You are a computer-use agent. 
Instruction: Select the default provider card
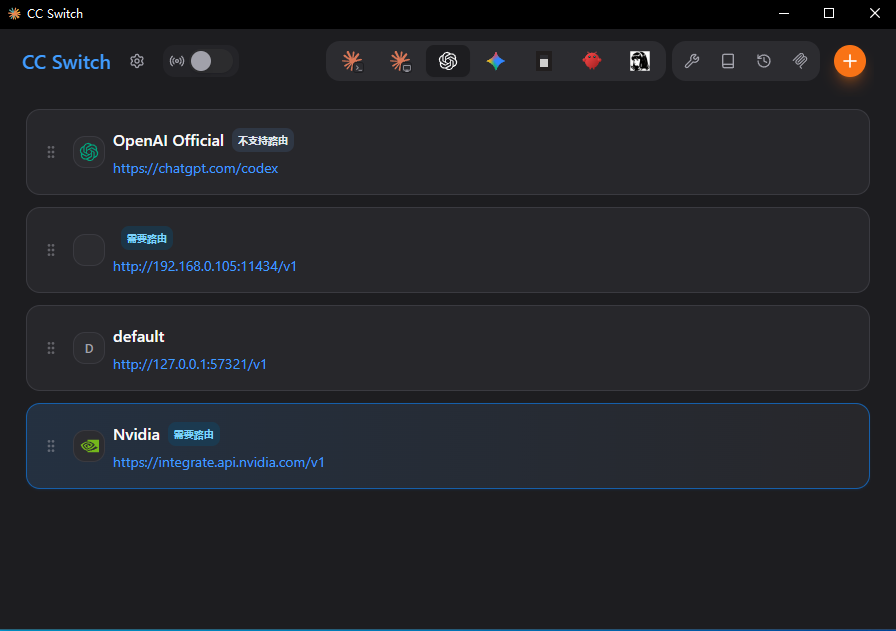pyautogui.click(x=448, y=348)
